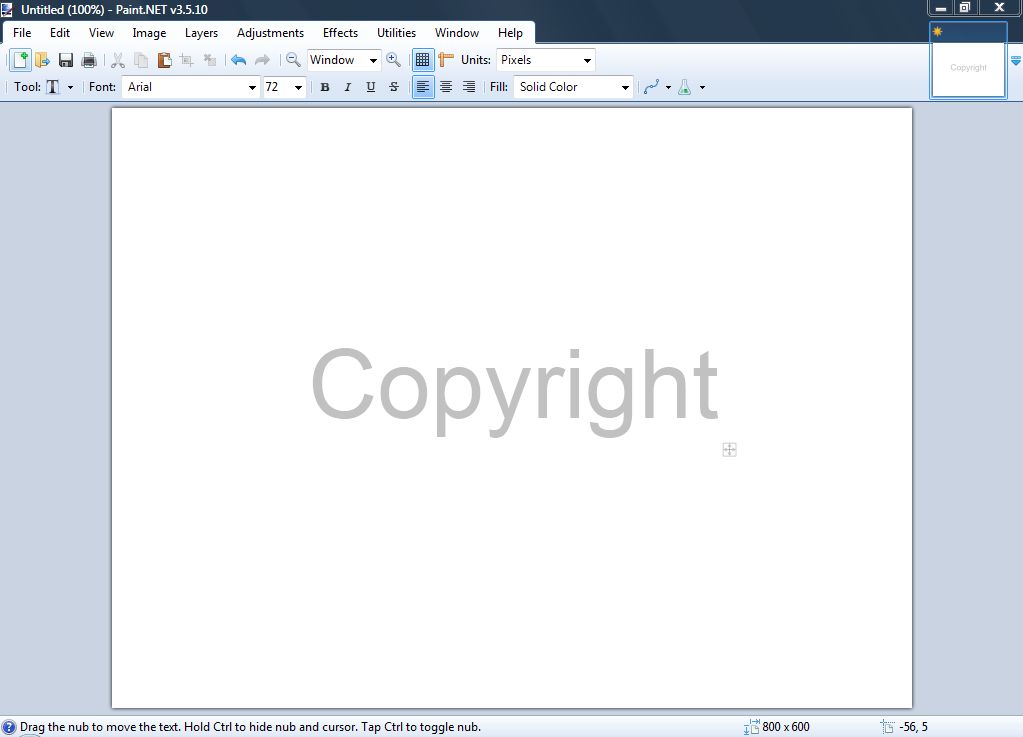Click the text nub handle on canvas
1023x737 pixels.
tap(729, 449)
